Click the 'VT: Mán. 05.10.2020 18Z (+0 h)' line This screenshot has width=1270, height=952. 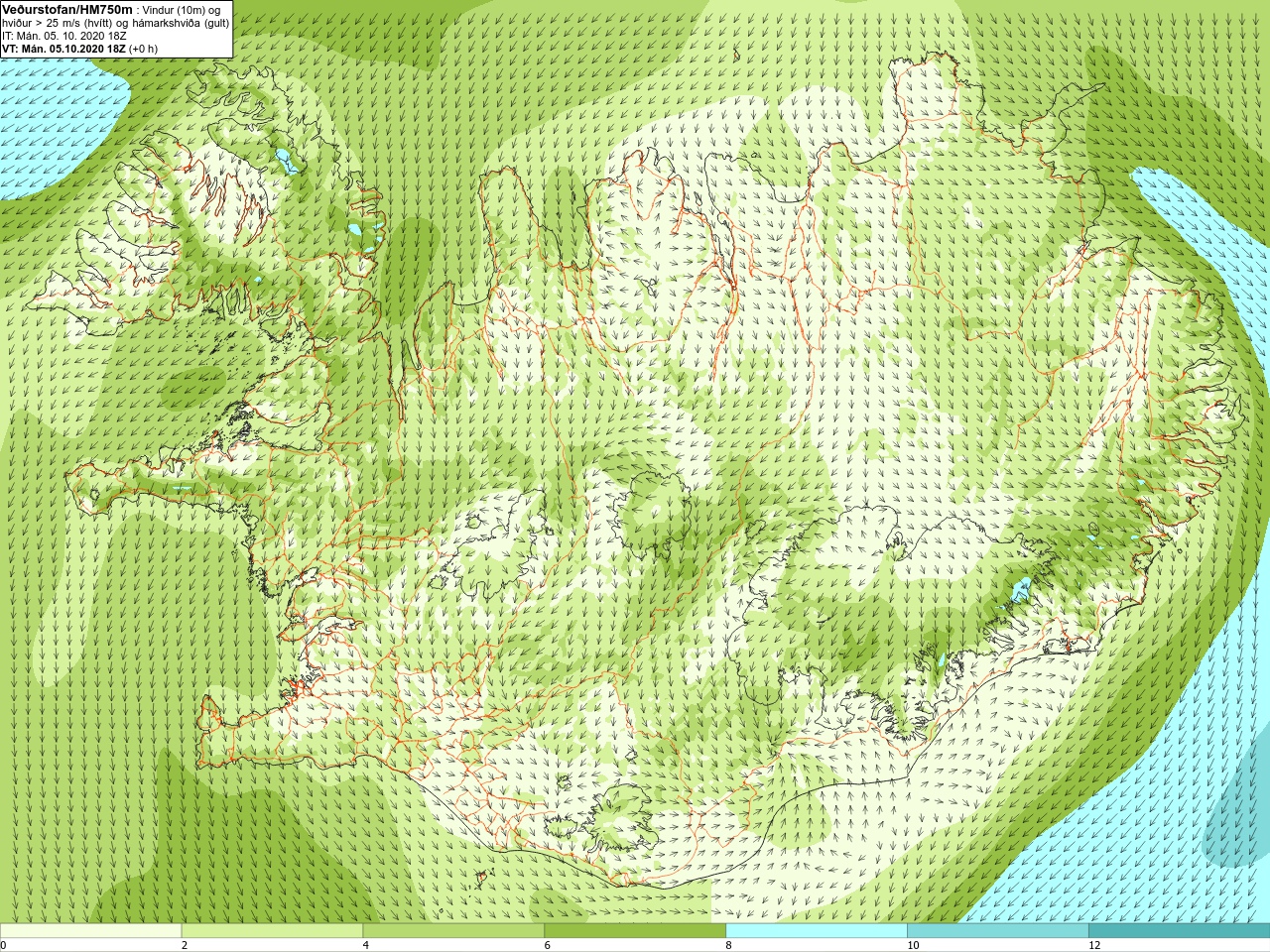pyautogui.click(x=79, y=49)
